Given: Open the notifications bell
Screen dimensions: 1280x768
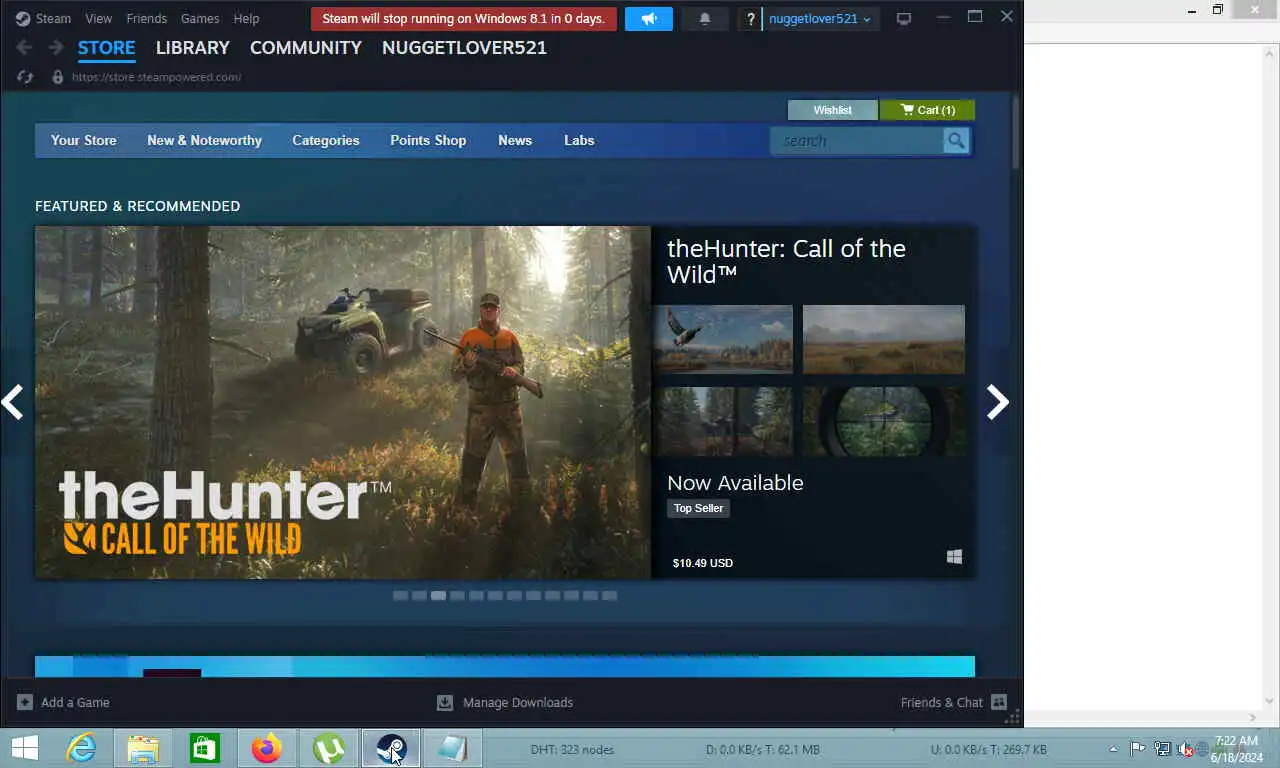Looking at the screenshot, I should point(705,19).
